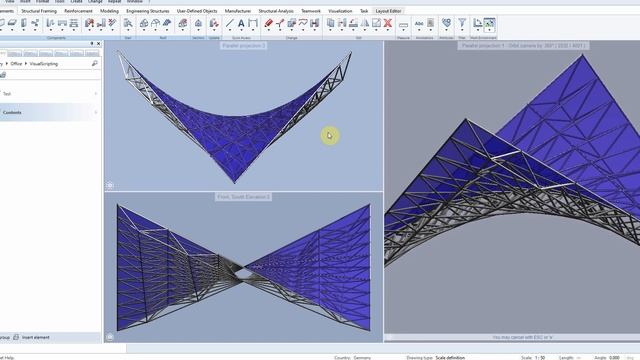640x360 pixels.
Task: Pin the Library palette with pushpin
Action: pos(92,44)
